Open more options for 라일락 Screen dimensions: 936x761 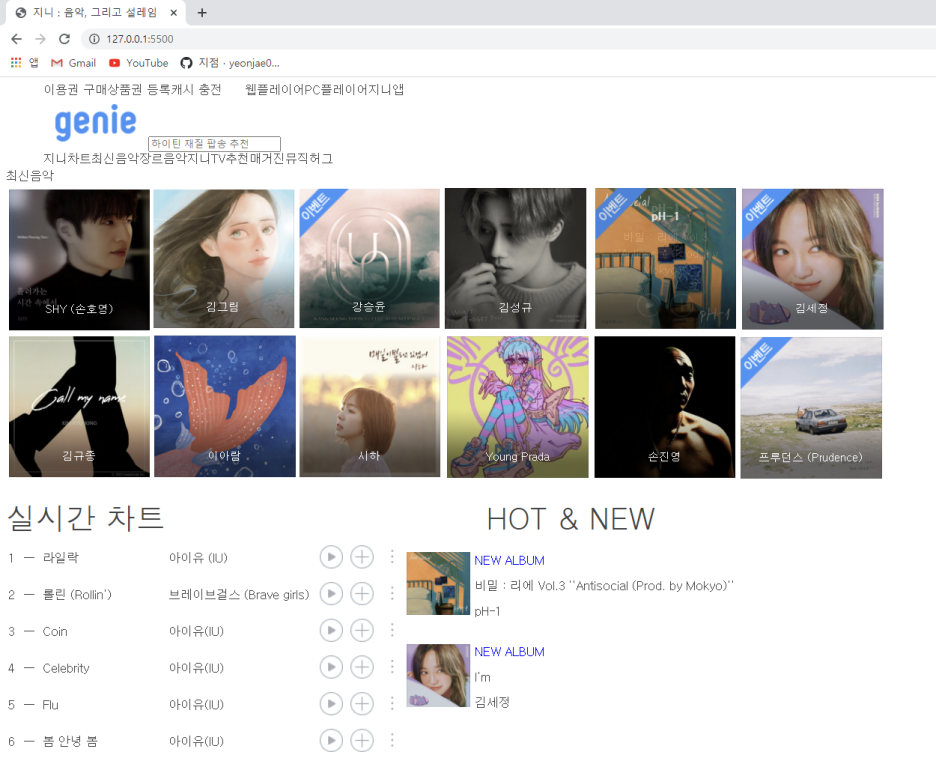pyautogui.click(x=392, y=557)
